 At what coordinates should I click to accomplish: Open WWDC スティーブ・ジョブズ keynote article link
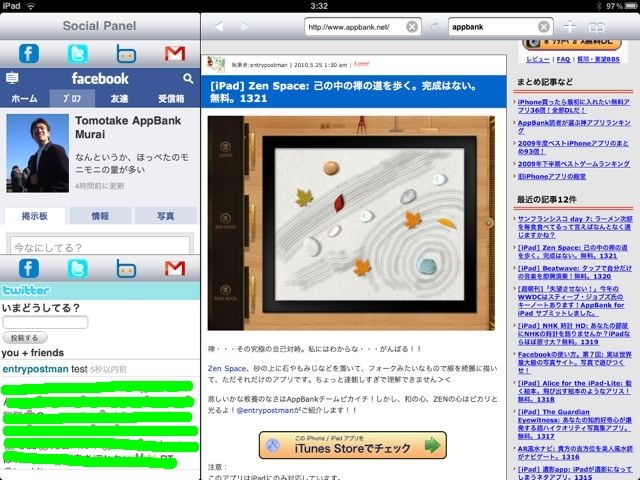[572, 301]
